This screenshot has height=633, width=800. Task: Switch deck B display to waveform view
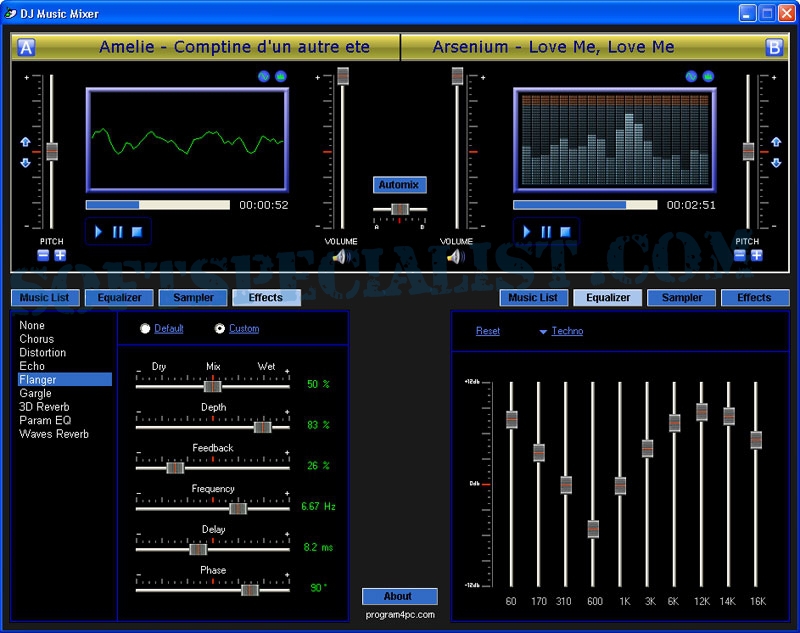click(x=691, y=77)
